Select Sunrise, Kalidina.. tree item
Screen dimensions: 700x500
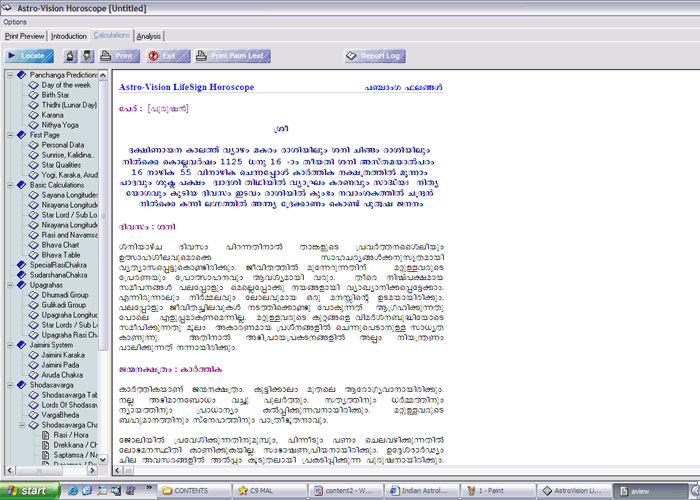coord(68,155)
